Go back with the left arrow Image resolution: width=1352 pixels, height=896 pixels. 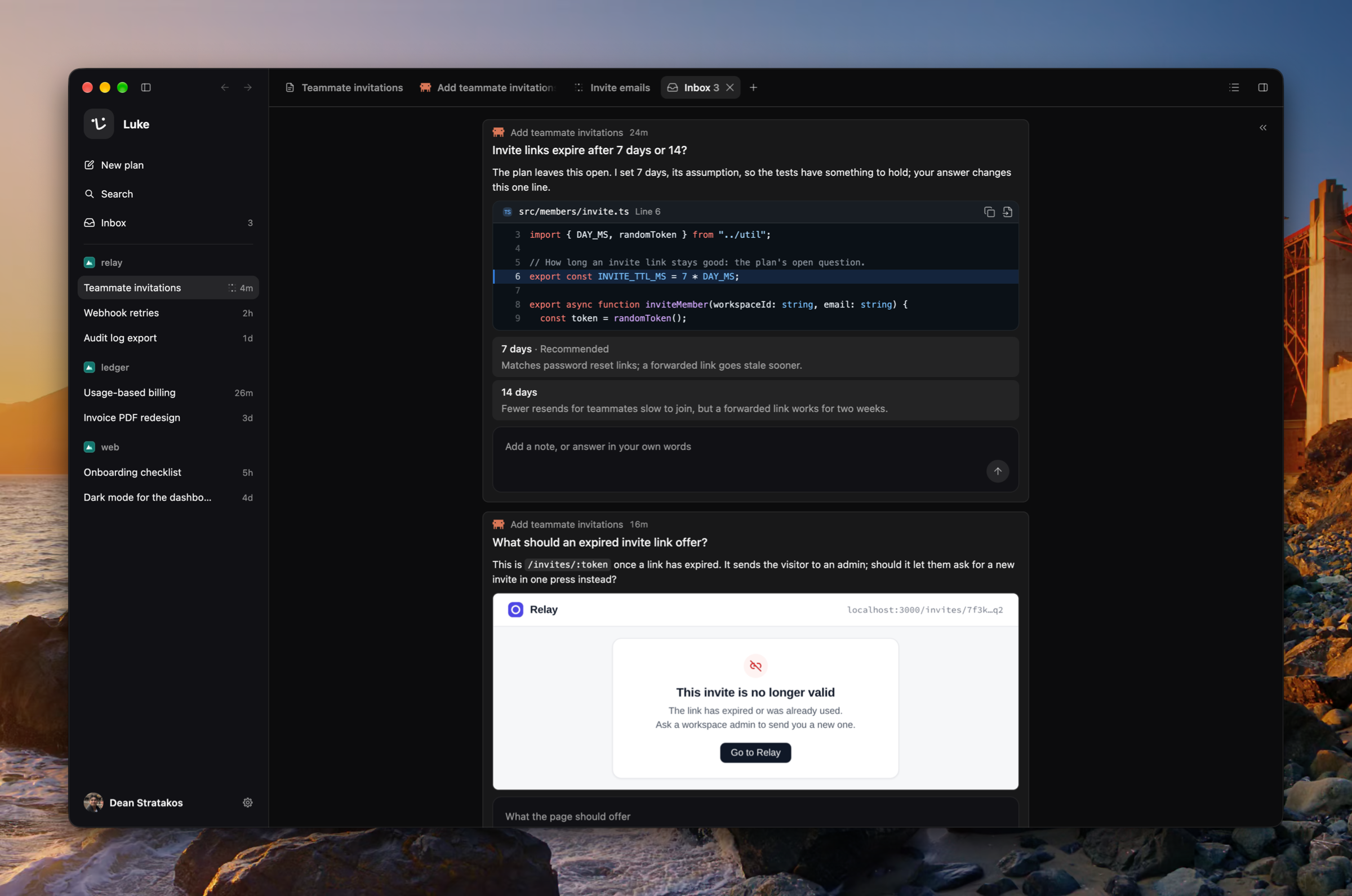225,87
